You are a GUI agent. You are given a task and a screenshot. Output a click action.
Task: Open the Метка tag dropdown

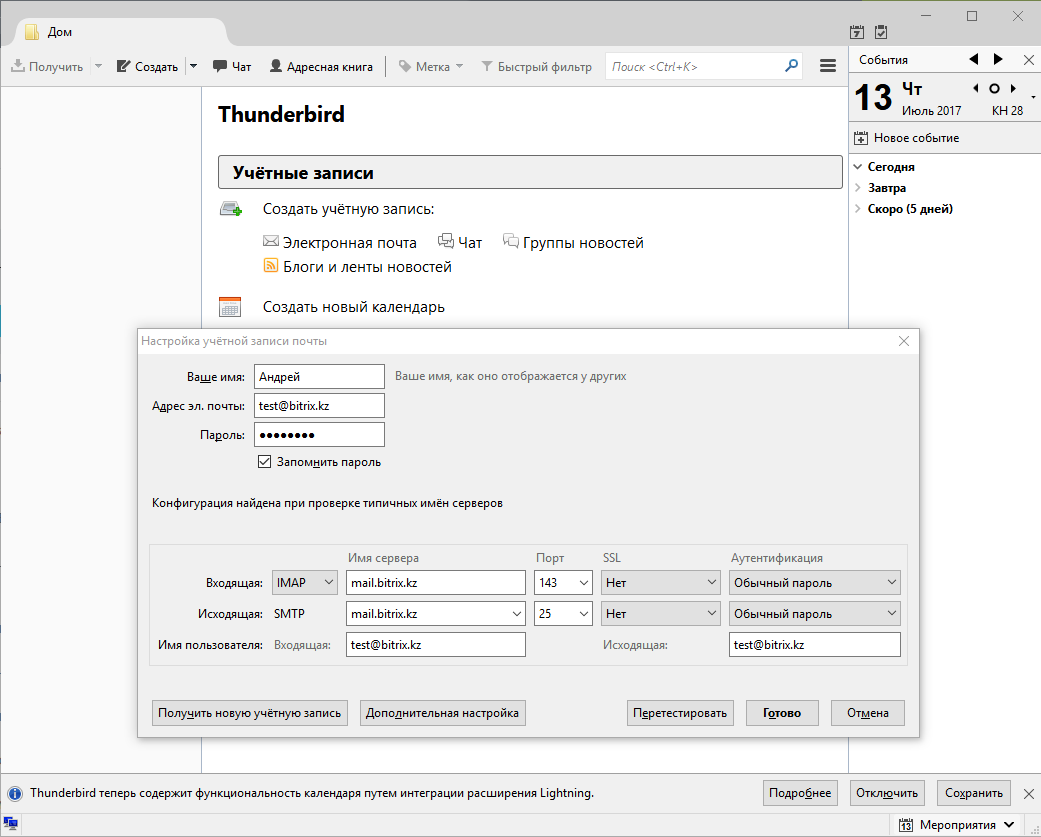(x=430, y=66)
